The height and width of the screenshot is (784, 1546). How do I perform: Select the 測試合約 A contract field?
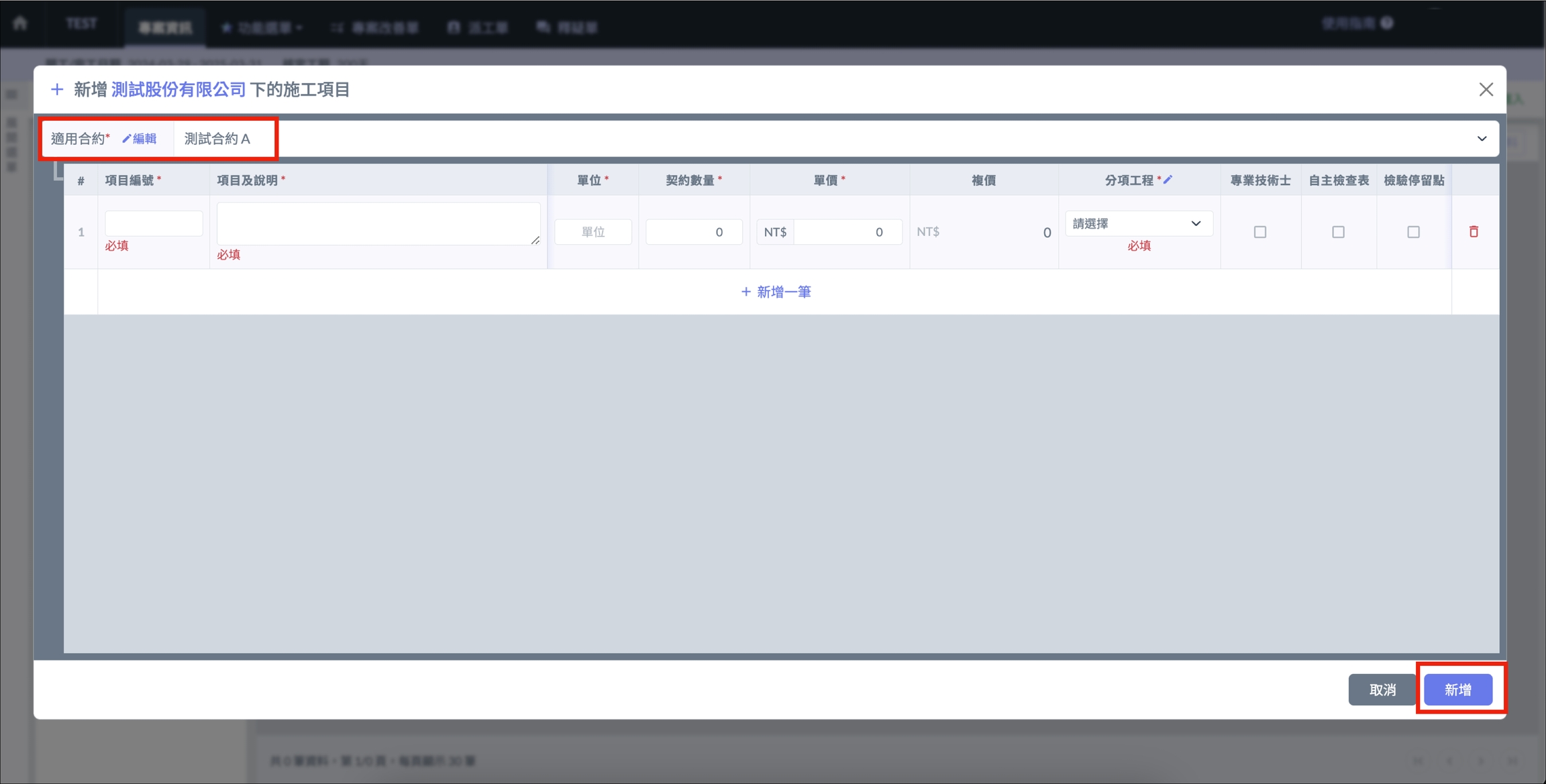click(217, 139)
